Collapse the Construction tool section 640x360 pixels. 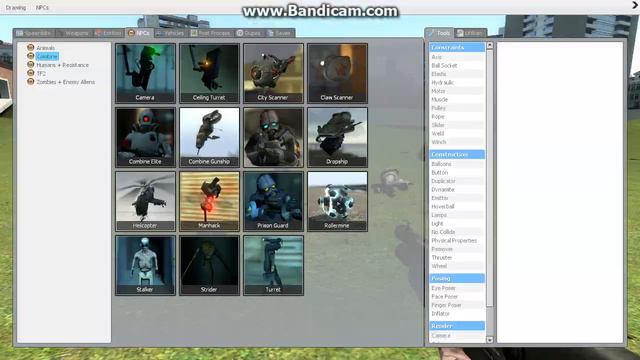(457, 154)
